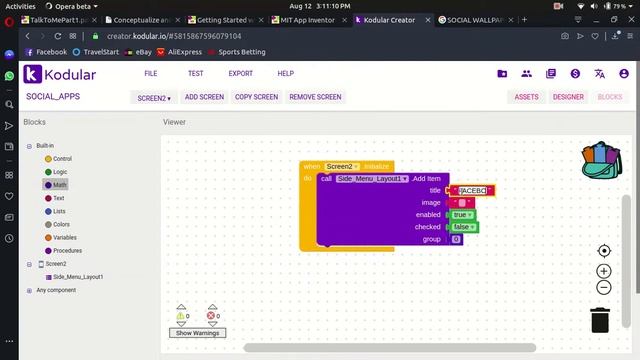Click the dollar monetization icon

pos(575,73)
